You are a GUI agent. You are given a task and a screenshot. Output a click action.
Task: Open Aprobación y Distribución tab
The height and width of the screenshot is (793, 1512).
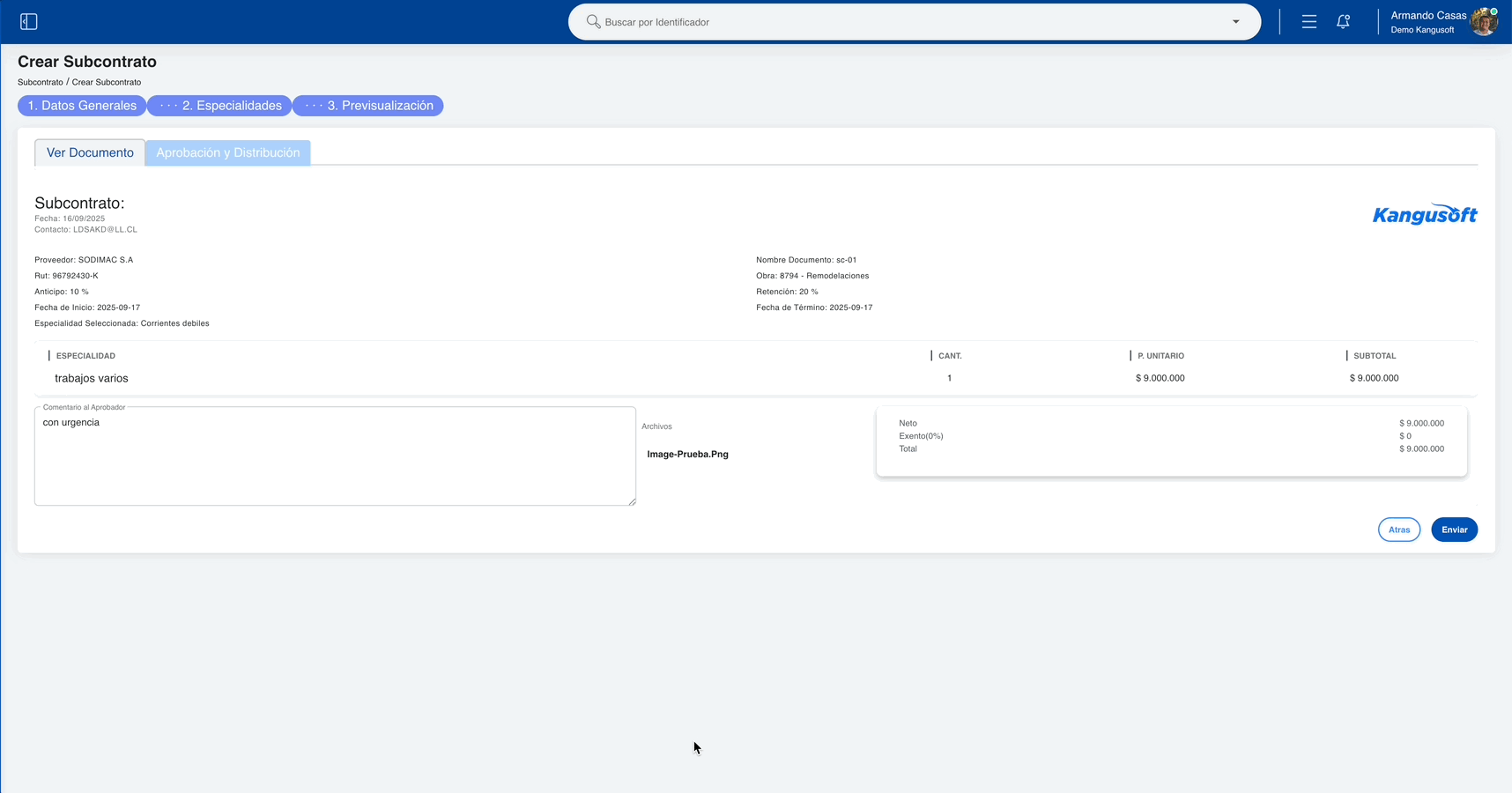[227, 152]
